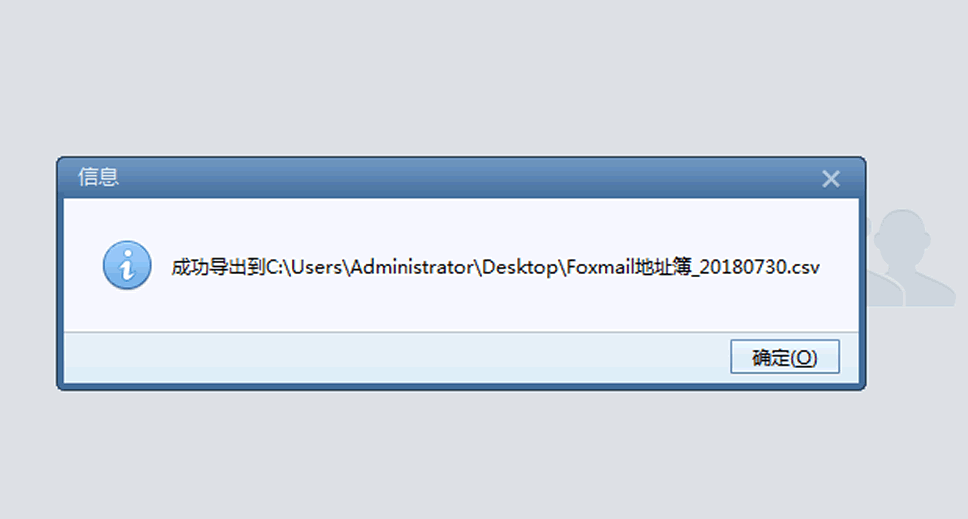This screenshot has width=968, height=519.
Task: Click the light blue footer left of 确定
Action: tap(400, 358)
